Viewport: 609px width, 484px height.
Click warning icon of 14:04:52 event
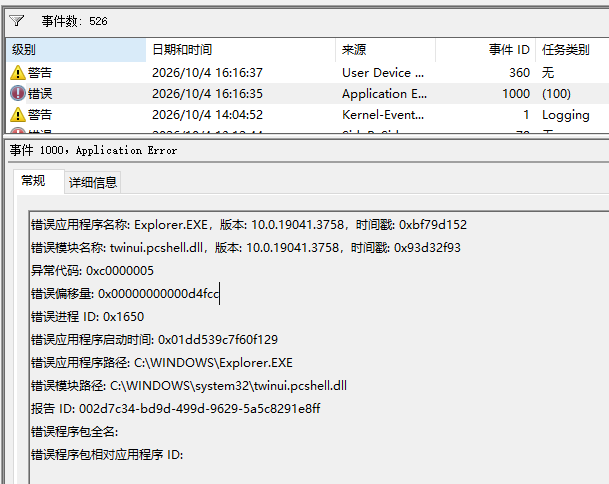[17, 115]
